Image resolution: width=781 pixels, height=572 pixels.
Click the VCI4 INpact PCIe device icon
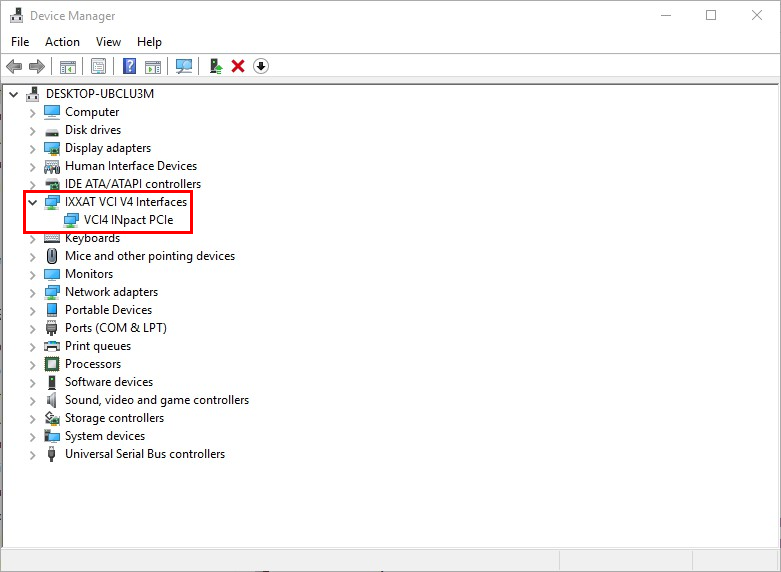(71, 220)
